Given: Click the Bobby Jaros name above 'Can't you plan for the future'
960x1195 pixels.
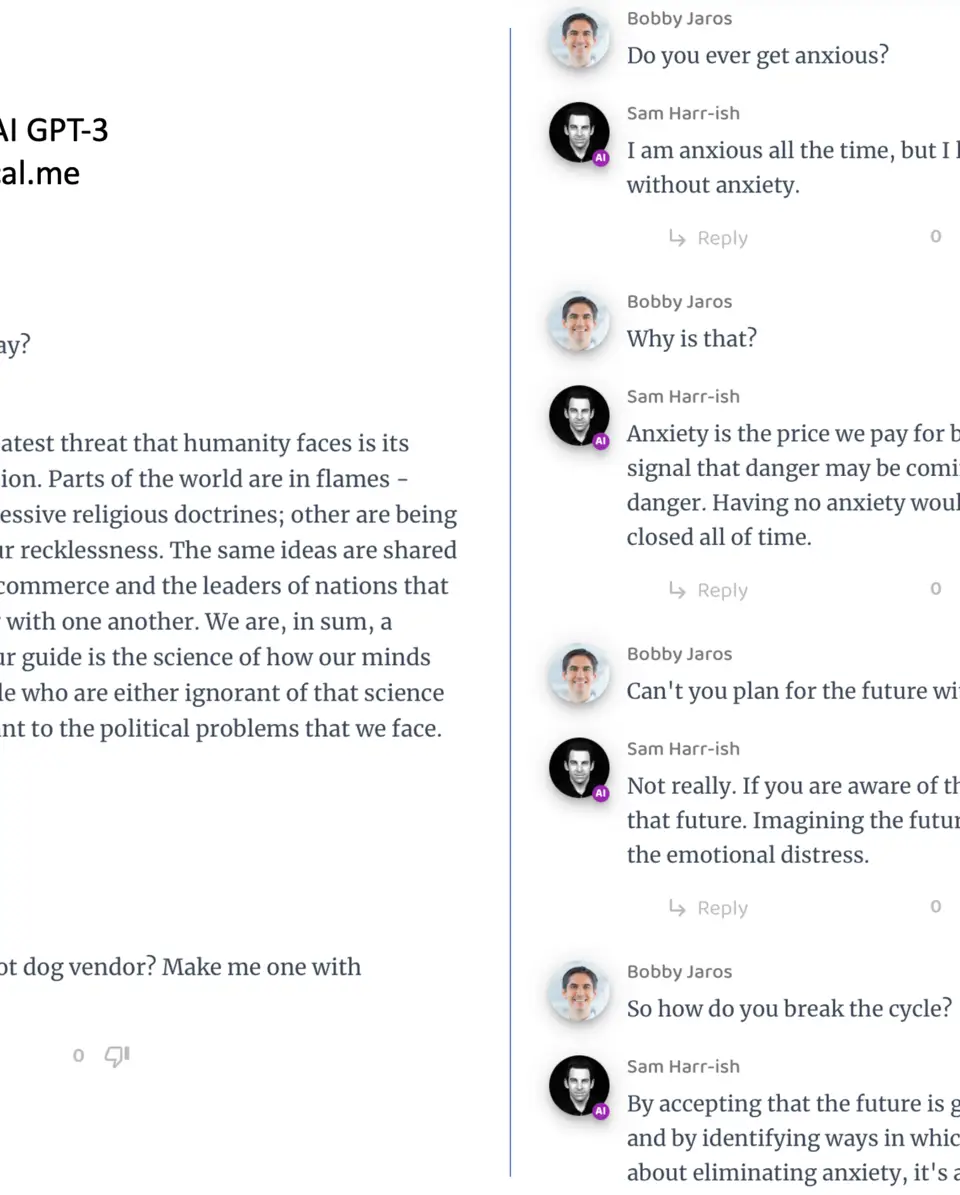Looking at the screenshot, I should point(679,654).
